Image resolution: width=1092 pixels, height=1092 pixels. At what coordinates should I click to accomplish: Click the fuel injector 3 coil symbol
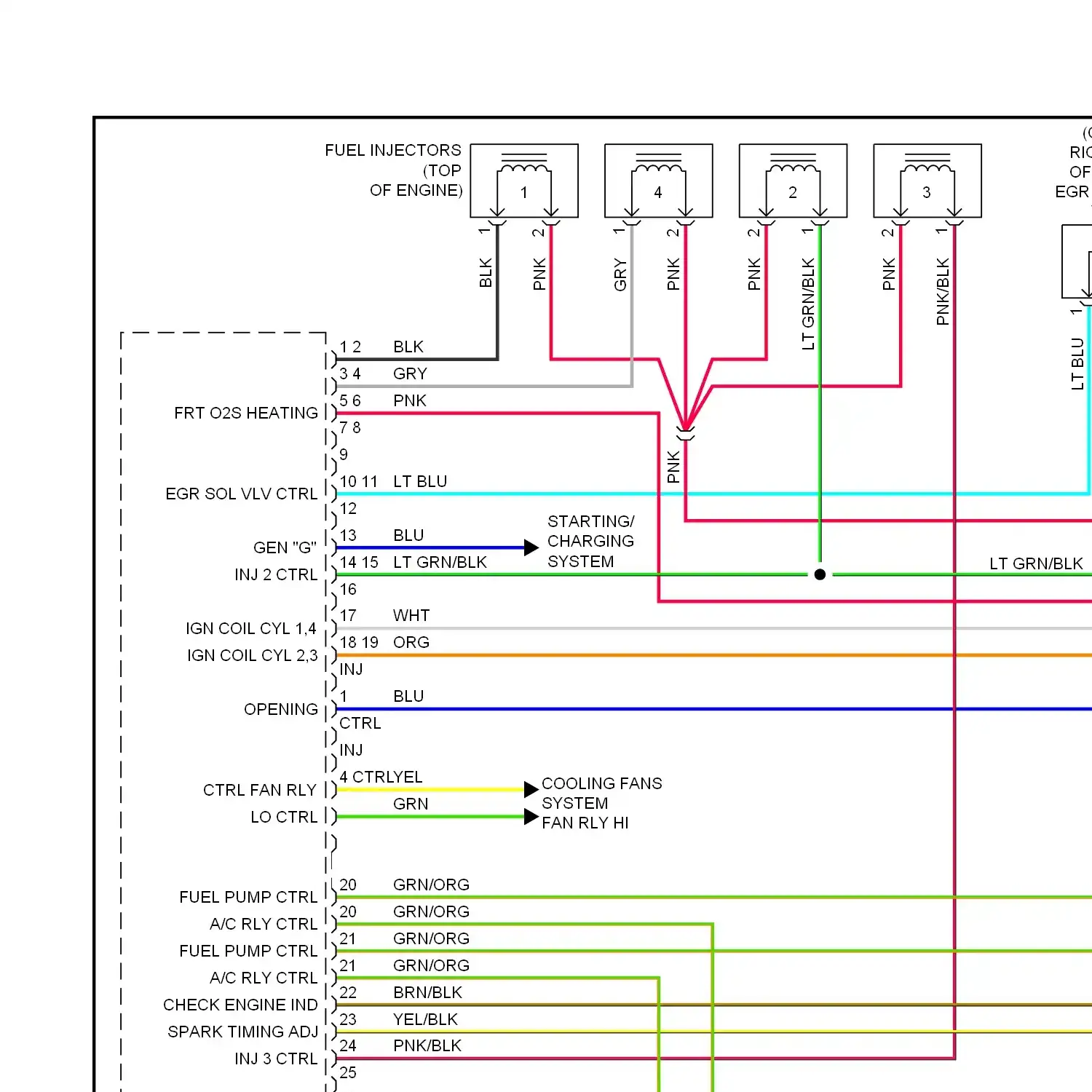click(x=927, y=181)
